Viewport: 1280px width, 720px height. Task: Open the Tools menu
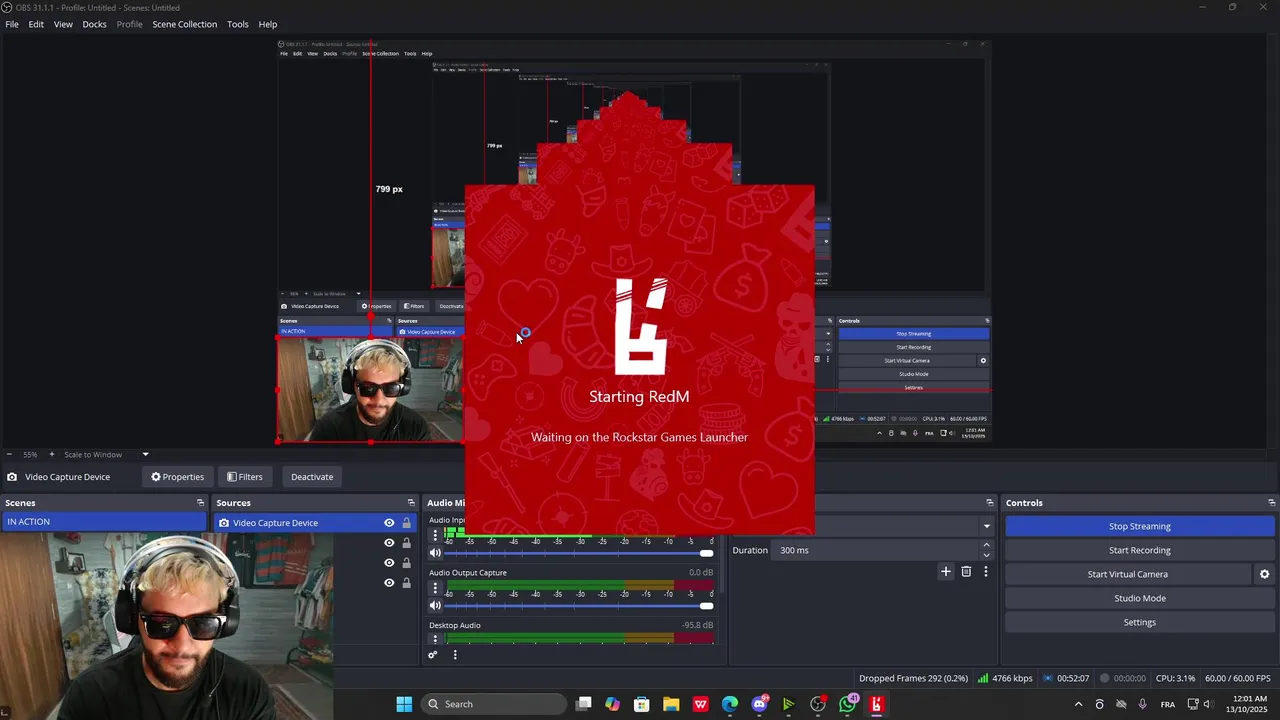pyautogui.click(x=238, y=24)
